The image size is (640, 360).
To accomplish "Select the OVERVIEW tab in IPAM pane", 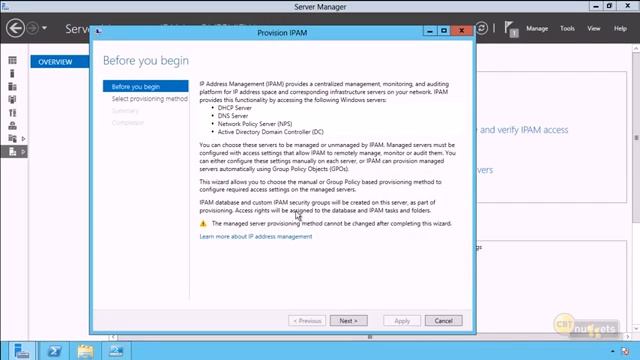I will (60, 62).
